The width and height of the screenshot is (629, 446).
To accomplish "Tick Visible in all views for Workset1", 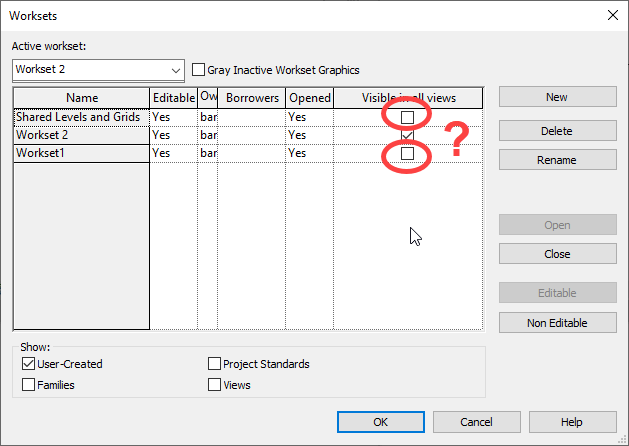I will click(407, 153).
